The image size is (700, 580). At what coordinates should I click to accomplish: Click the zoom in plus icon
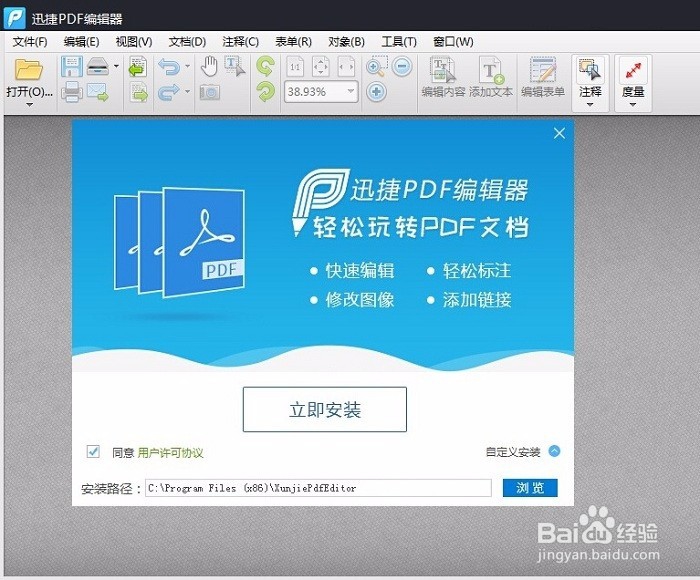coord(376,92)
